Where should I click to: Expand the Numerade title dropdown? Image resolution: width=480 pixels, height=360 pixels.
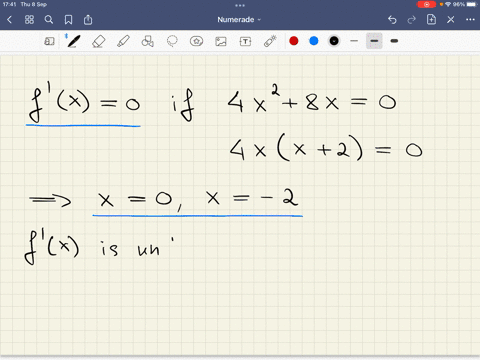239,20
